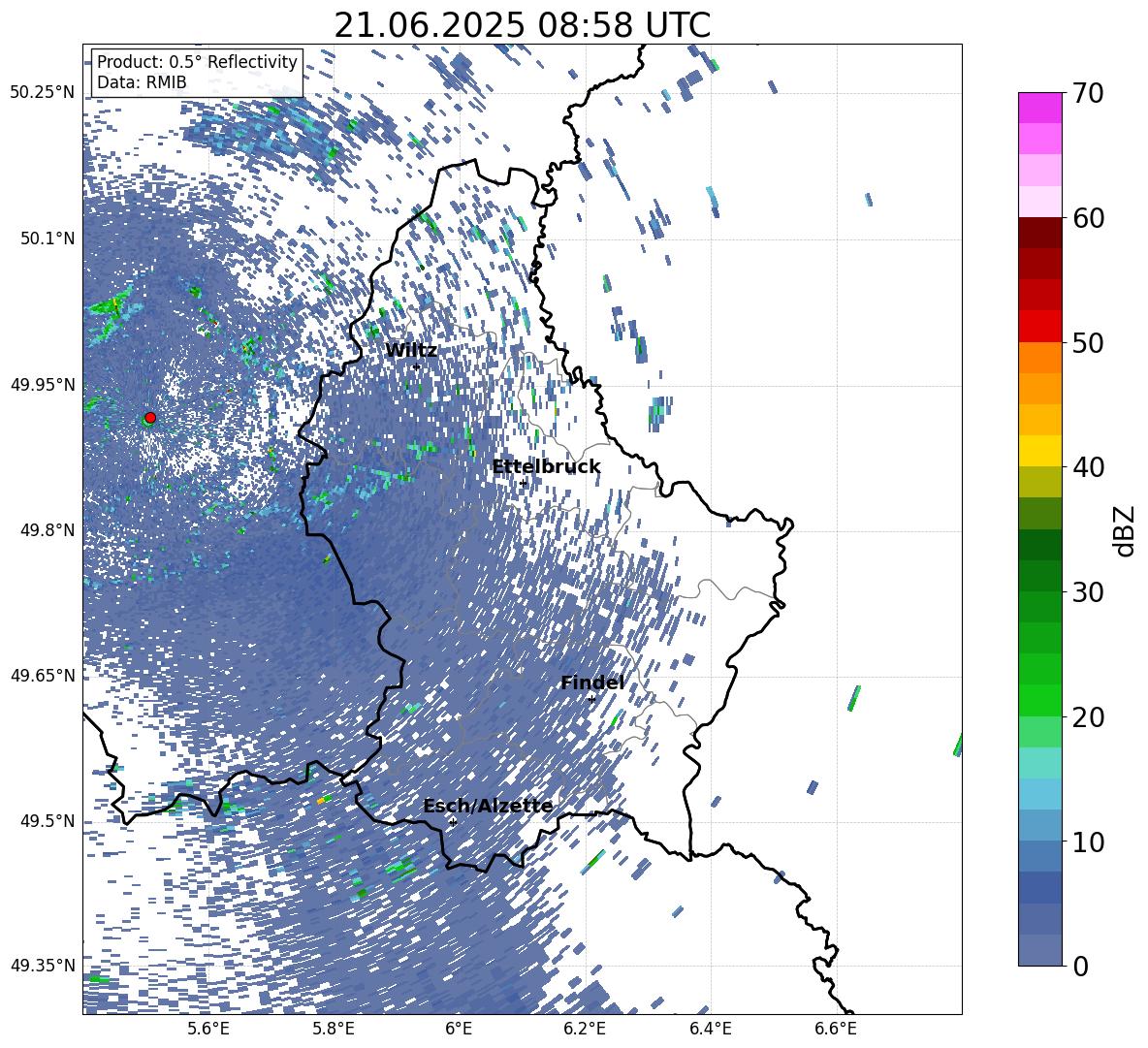Viewport: 1148px width, 1048px height.
Task: Click the colorbar 30 tick label
Action: coord(1088,592)
